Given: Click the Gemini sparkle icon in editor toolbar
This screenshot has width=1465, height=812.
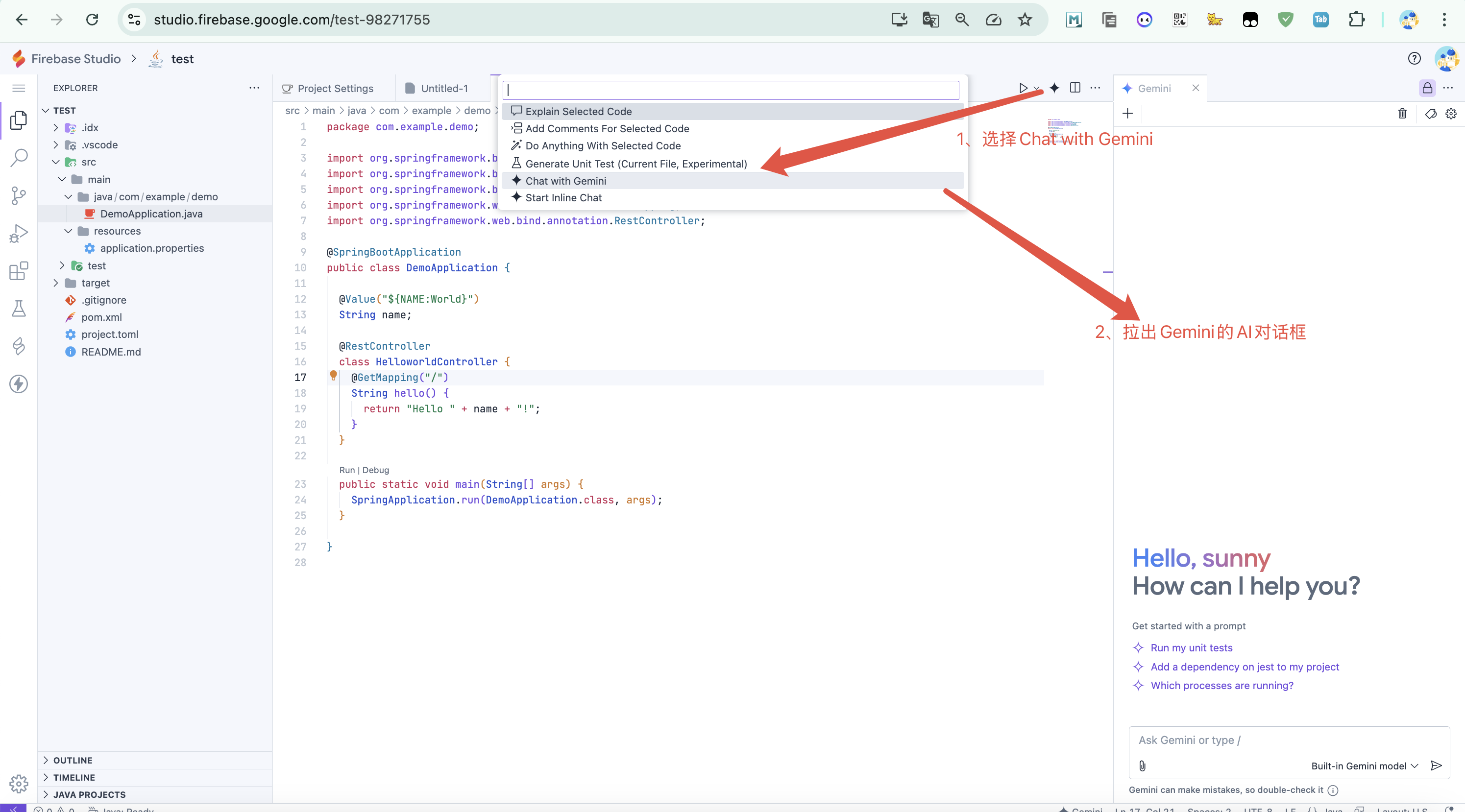Looking at the screenshot, I should [x=1054, y=88].
